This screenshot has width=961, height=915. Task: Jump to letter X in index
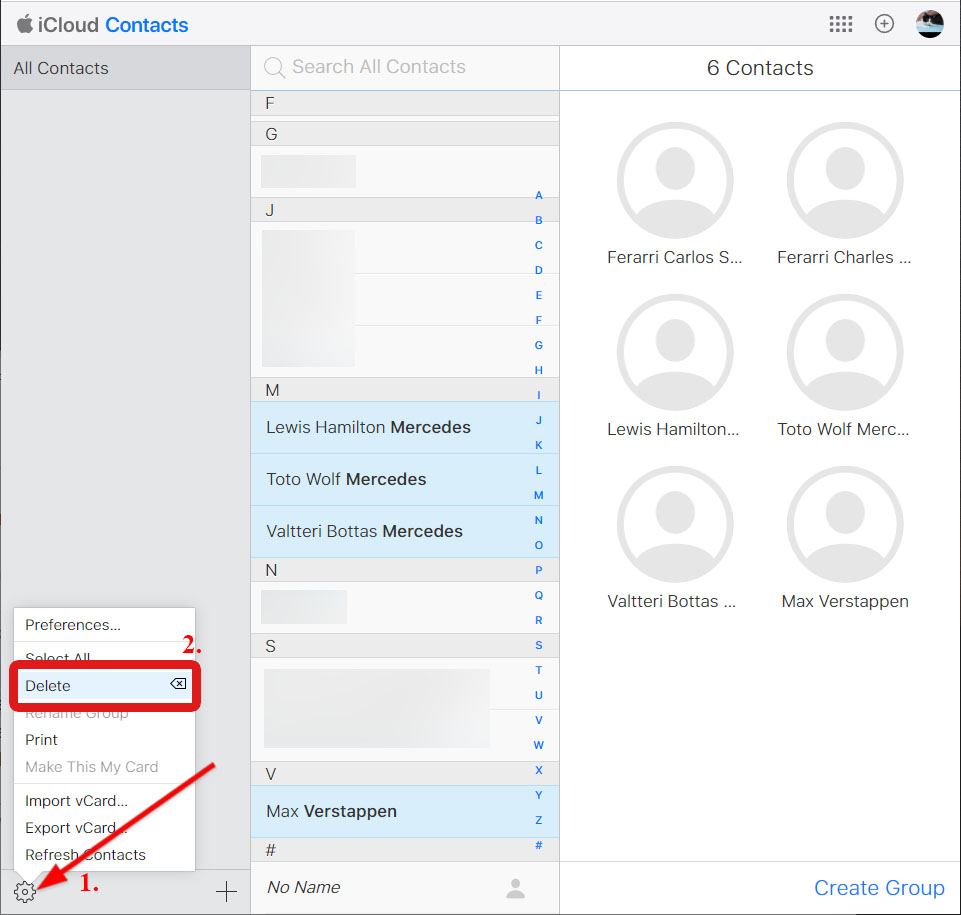(539, 770)
